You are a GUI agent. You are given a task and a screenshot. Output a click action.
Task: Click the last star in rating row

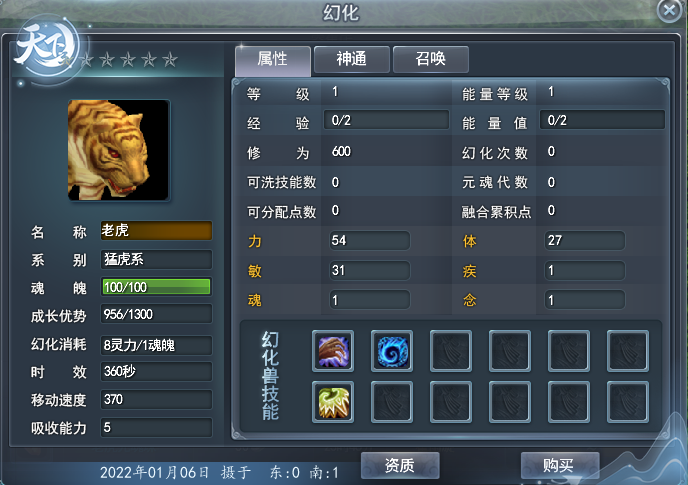tap(170, 59)
